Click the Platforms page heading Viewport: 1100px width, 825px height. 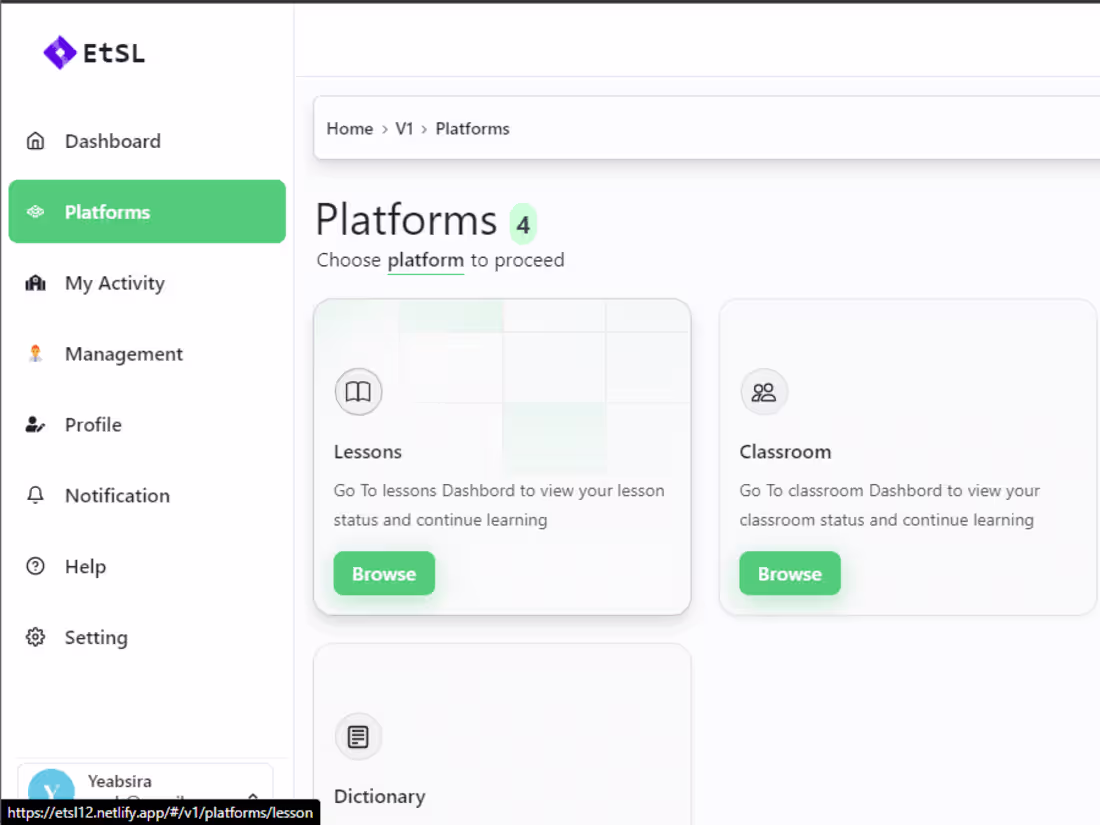pyautogui.click(x=406, y=220)
